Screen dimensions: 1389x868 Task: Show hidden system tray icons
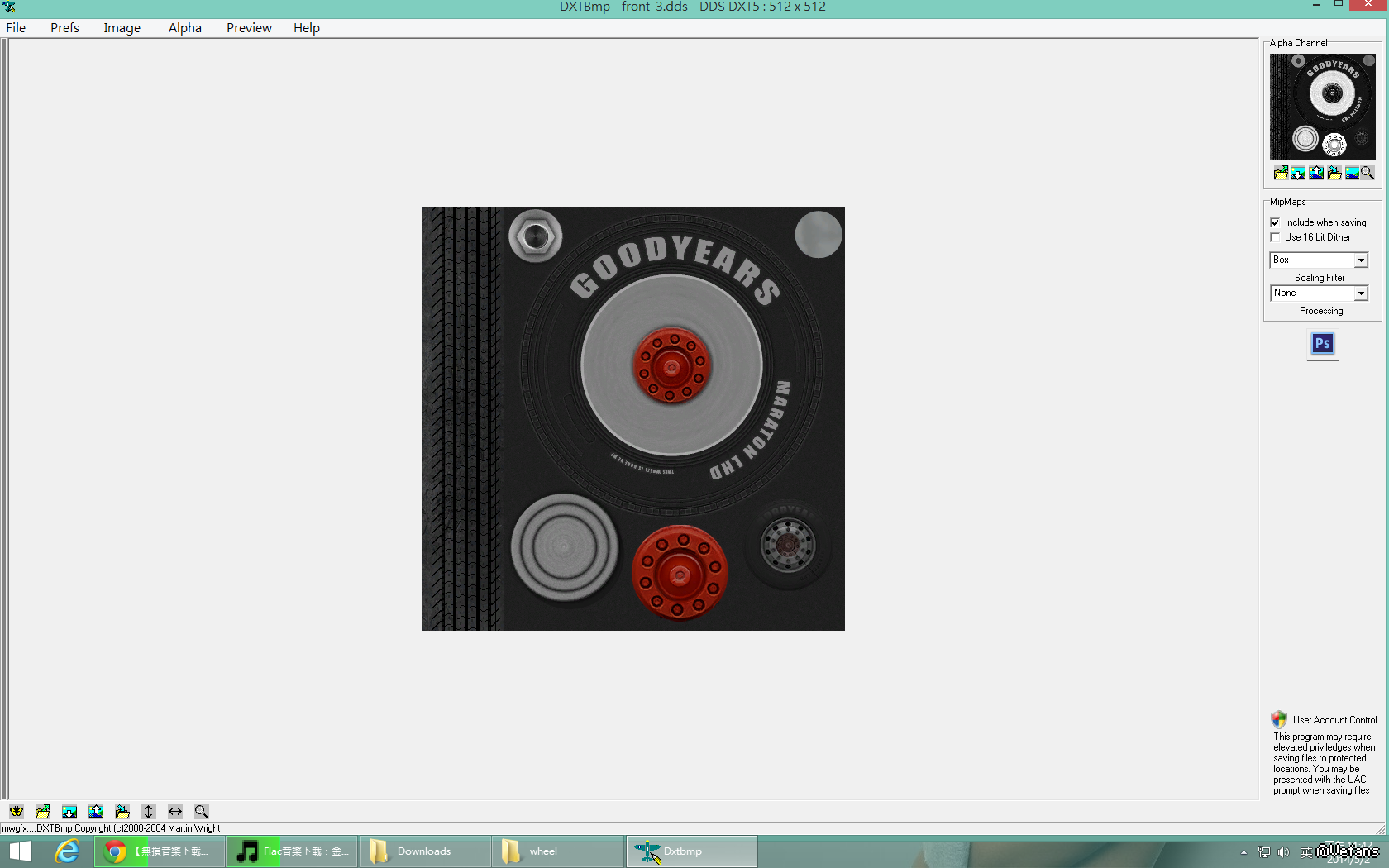coord(1243,852)
